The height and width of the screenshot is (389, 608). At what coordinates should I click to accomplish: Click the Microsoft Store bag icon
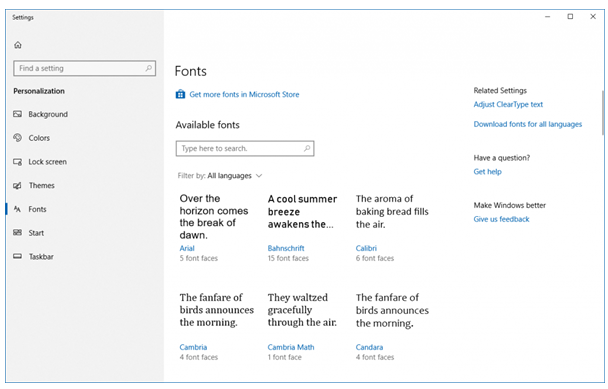click(180, 94)
